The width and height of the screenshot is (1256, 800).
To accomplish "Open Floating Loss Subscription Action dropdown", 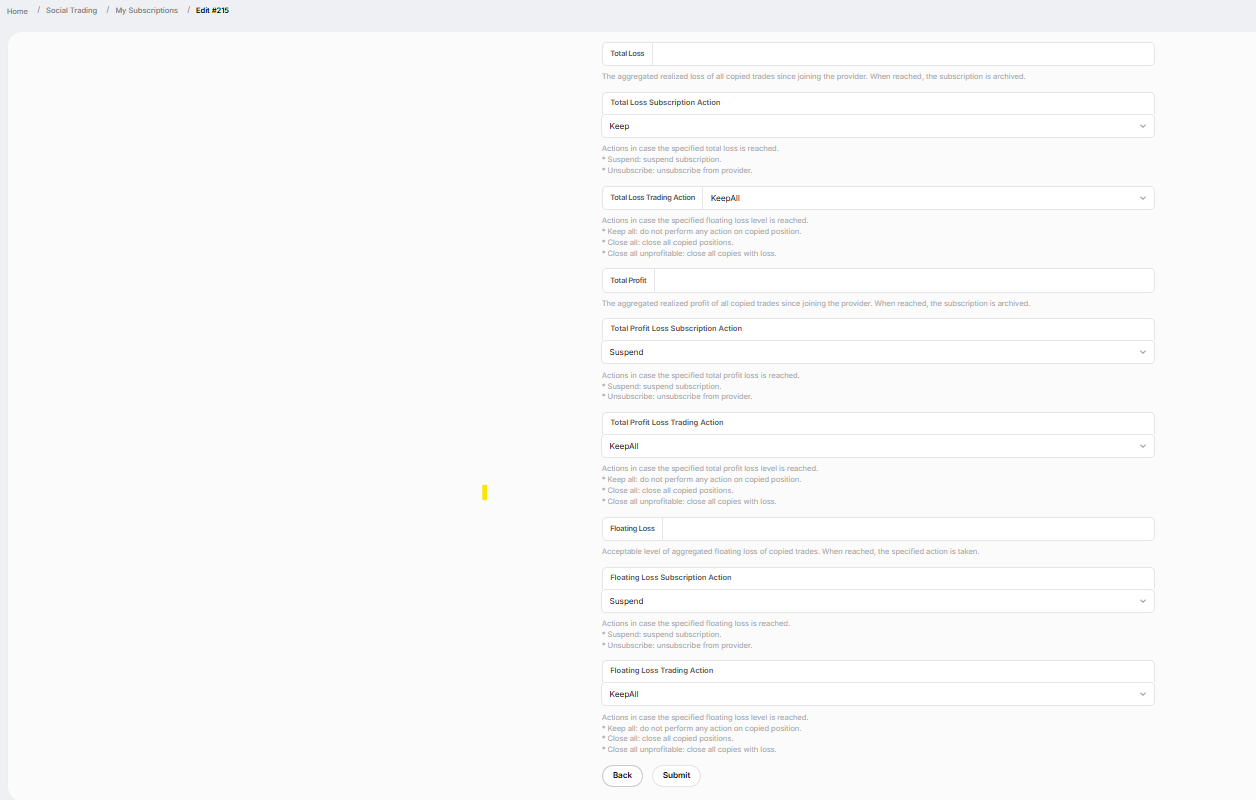I will [878, 601].
